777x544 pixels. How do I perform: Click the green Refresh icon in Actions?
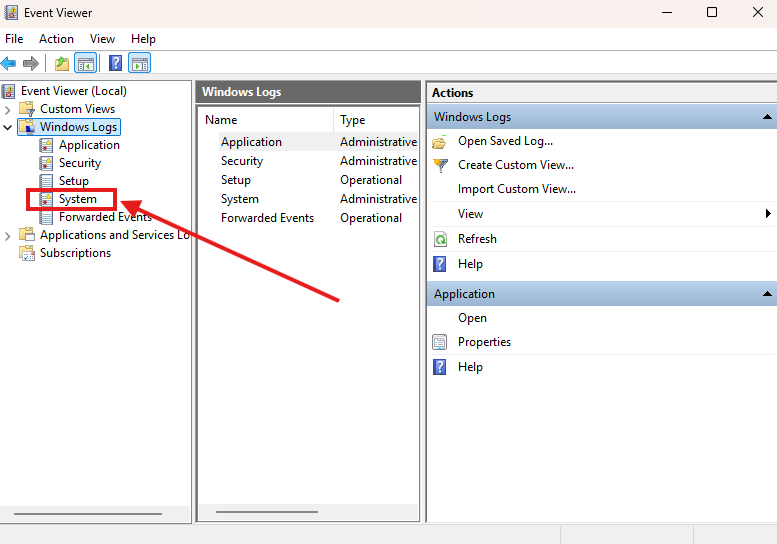click(440, 239)
